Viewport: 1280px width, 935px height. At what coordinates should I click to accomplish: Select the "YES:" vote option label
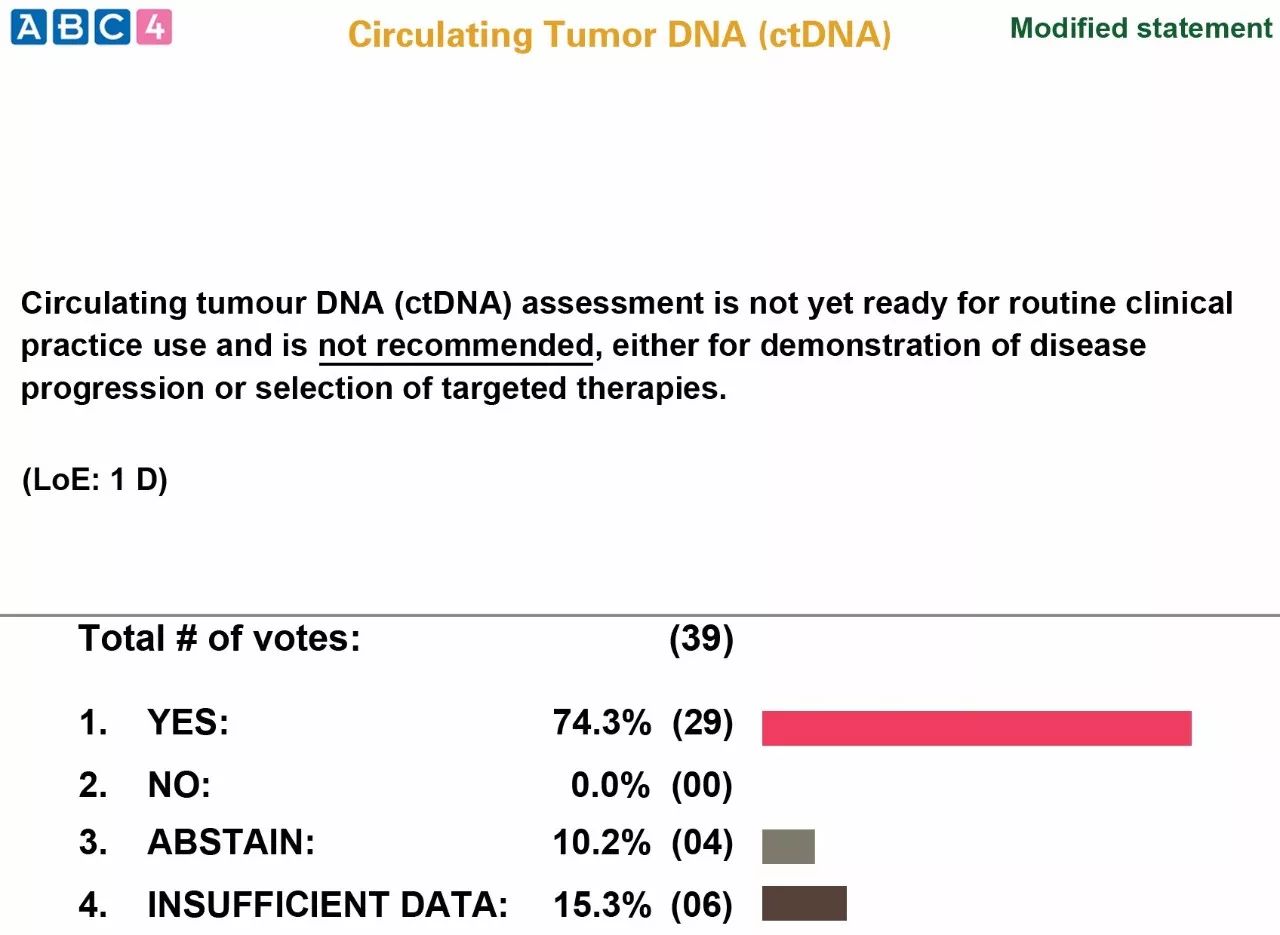(x=188, y=722)
